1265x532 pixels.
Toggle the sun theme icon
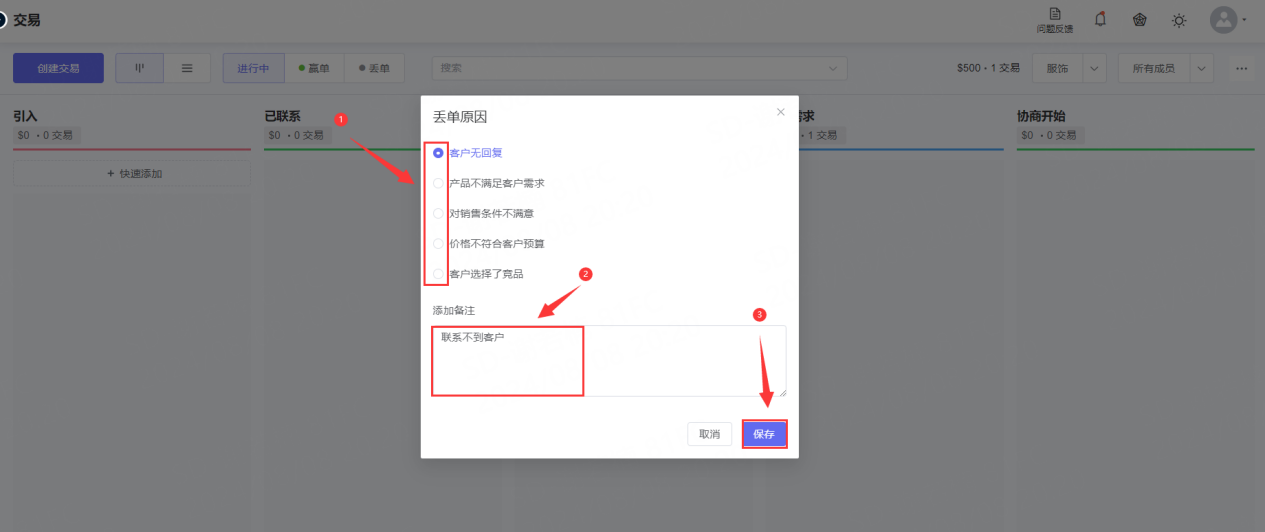click(x=1179, y=19)
